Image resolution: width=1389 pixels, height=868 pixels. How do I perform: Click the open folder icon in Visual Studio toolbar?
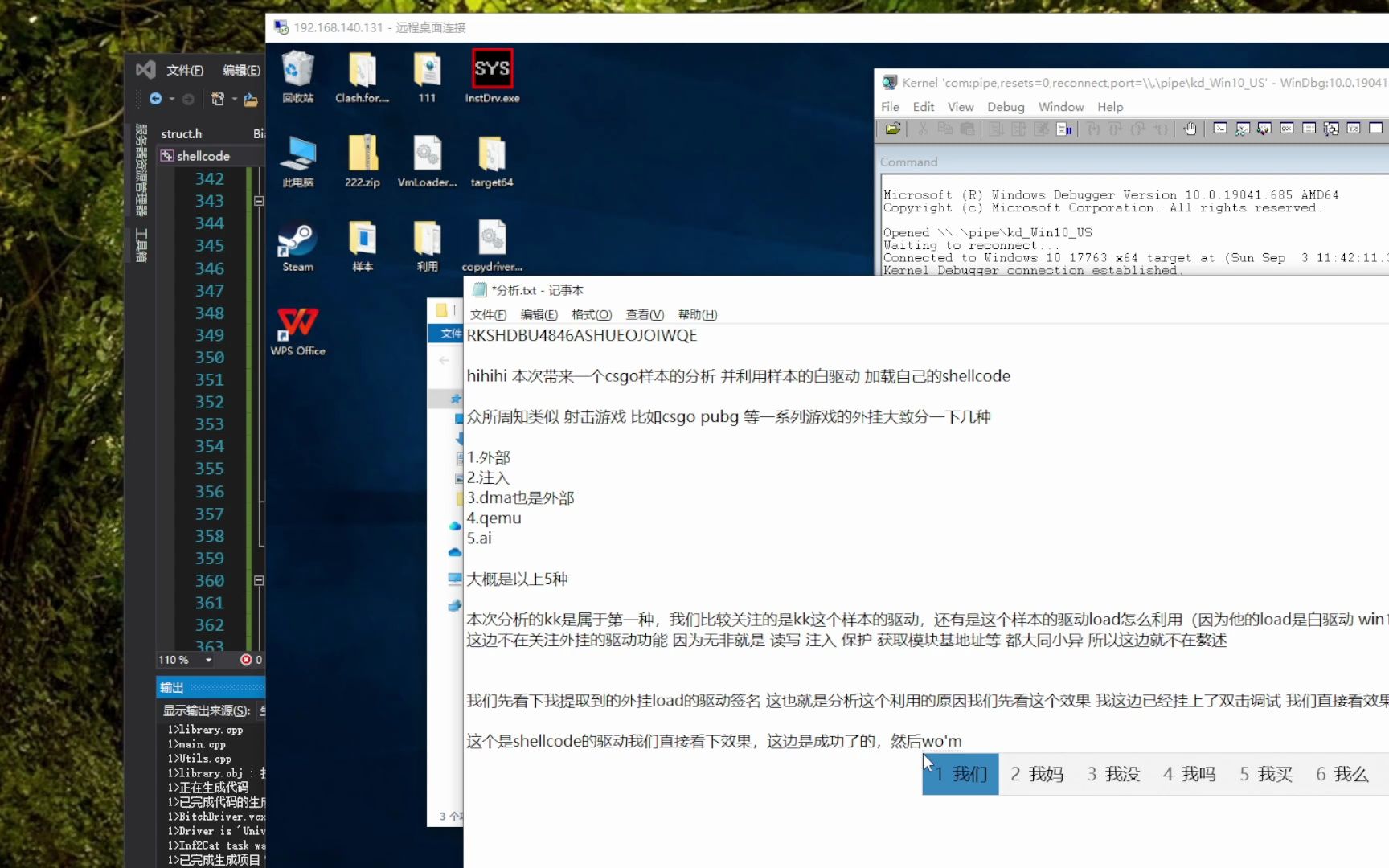251,98
